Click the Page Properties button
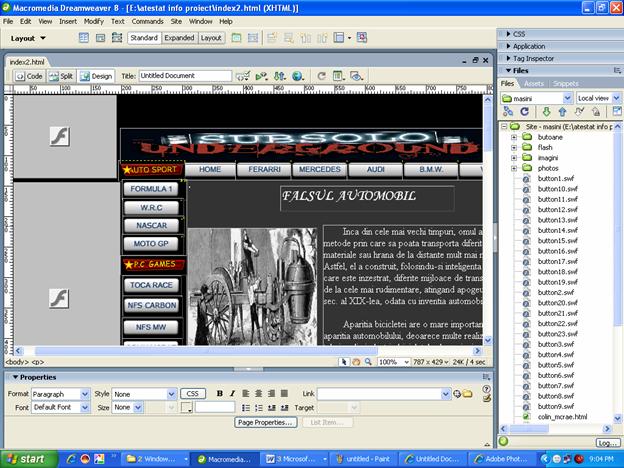This screenshot has height=468, width=624. (x=265, y=422)
